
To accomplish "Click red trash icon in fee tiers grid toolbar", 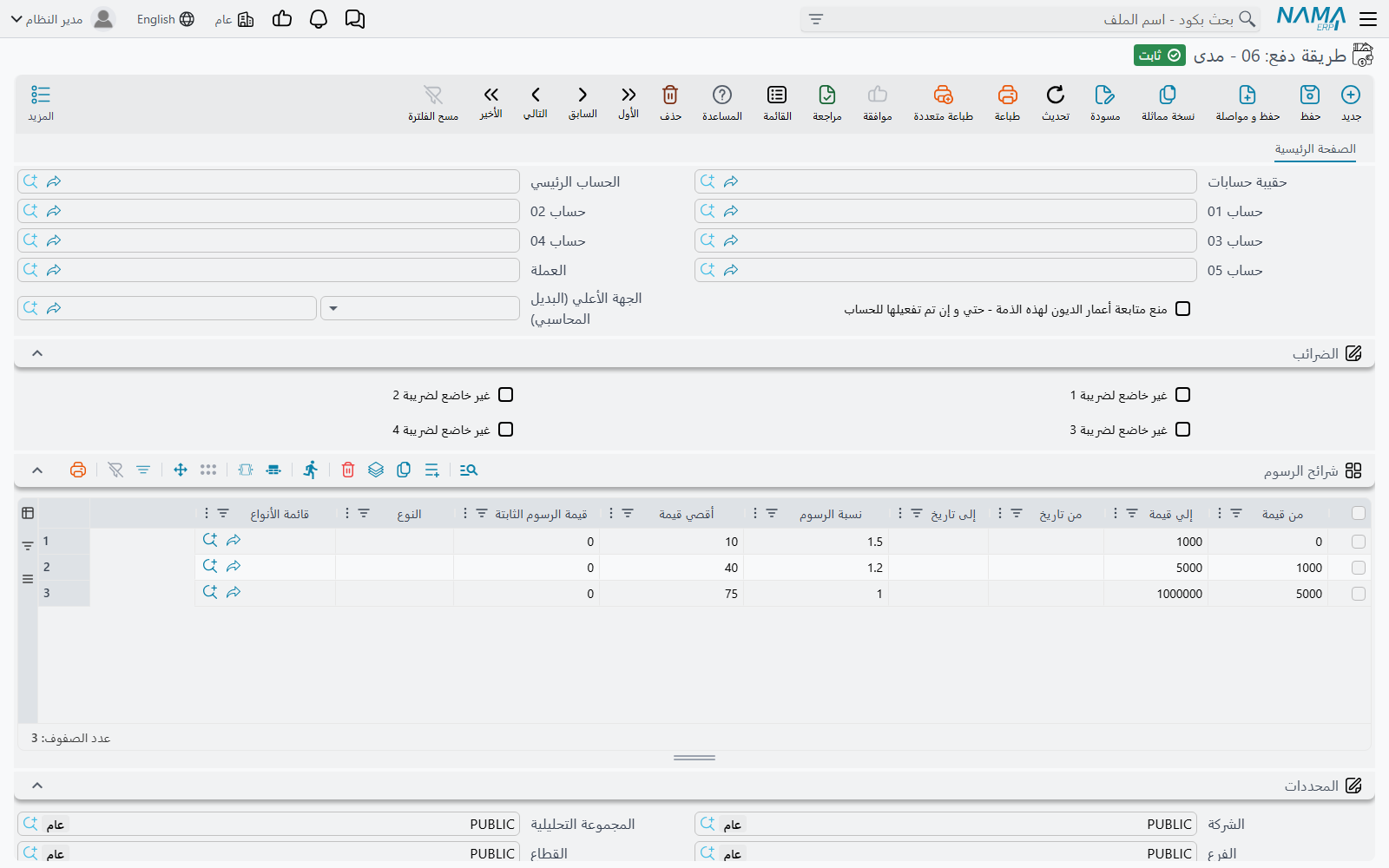I will [x=348, y=470].
